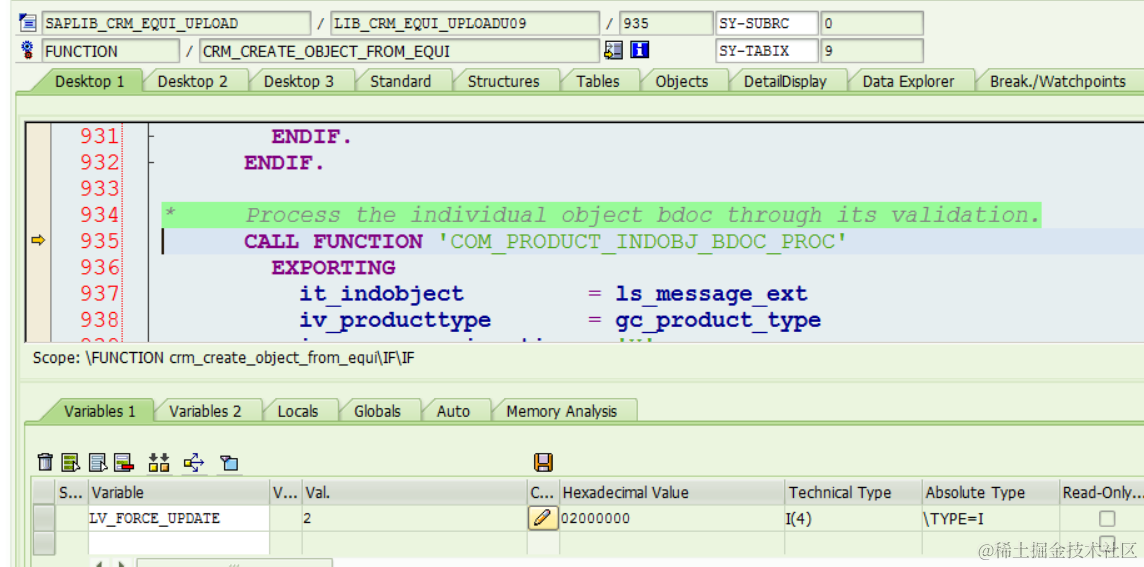Click line number 936 in the gutter
The image size is (1144, 567).
click(99, 268)
